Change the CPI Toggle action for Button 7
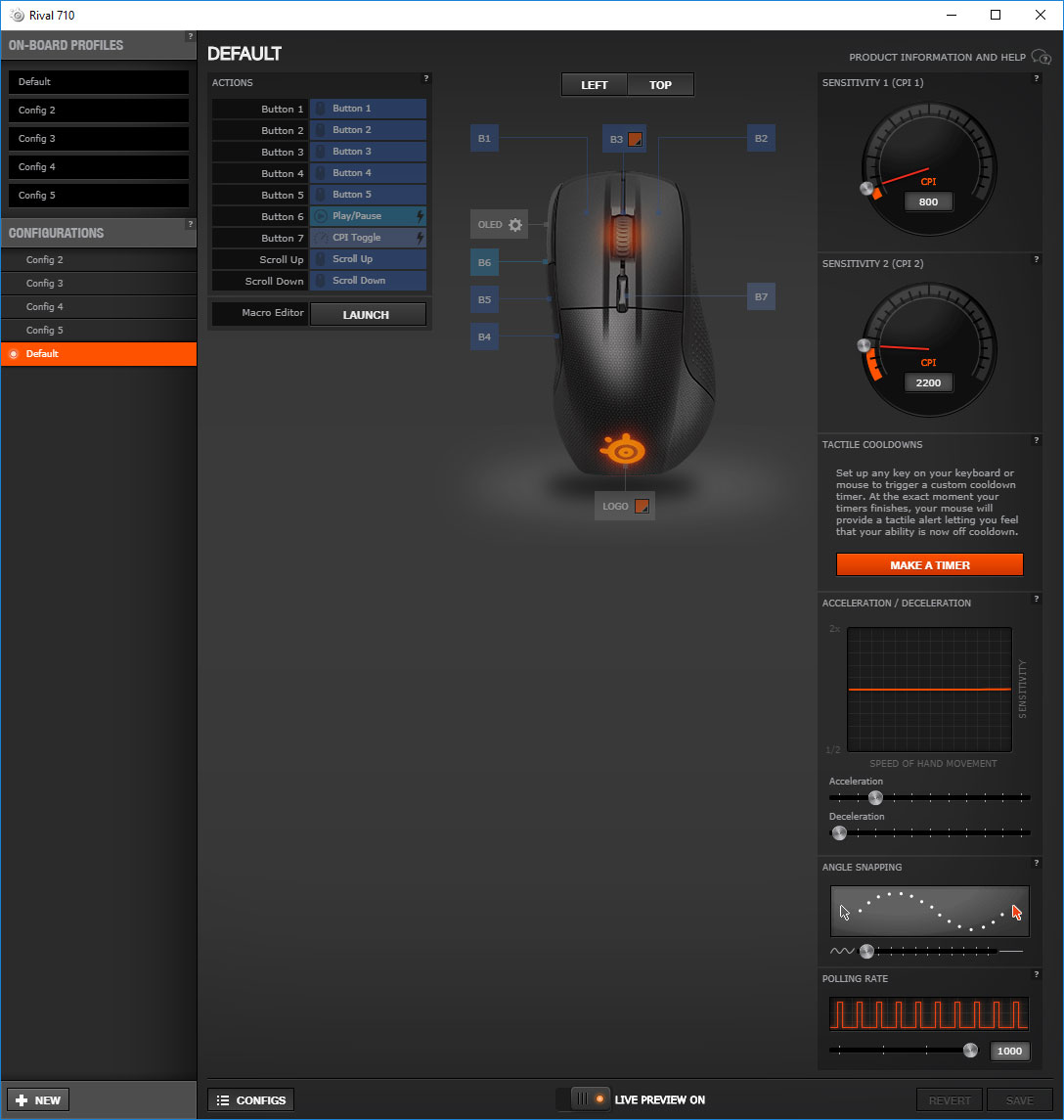This screenshot has height=1120, width=1064. [369, 237]
